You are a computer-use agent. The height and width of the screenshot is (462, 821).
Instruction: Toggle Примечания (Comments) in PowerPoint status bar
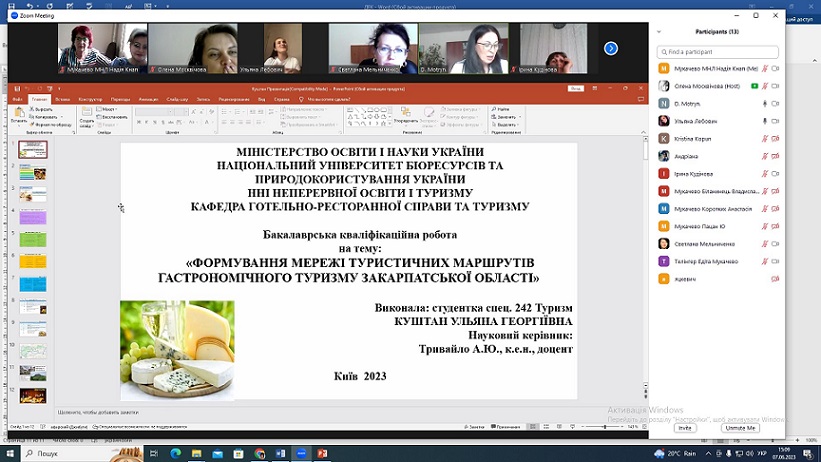(506, 427)
